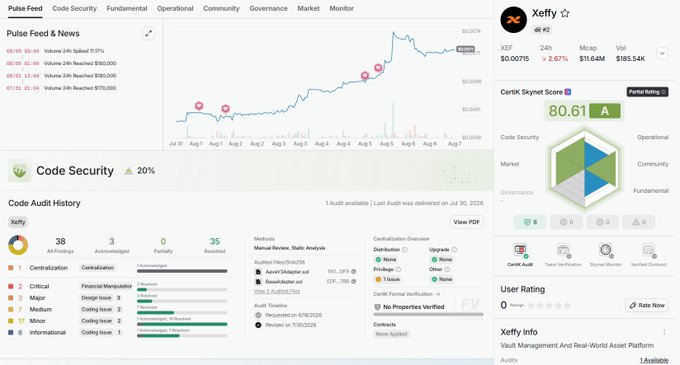This screenshot has height=365, width=680.
Task: Copy hash icon beside BaseAdapter.sol
Action: tap(353, 281)
